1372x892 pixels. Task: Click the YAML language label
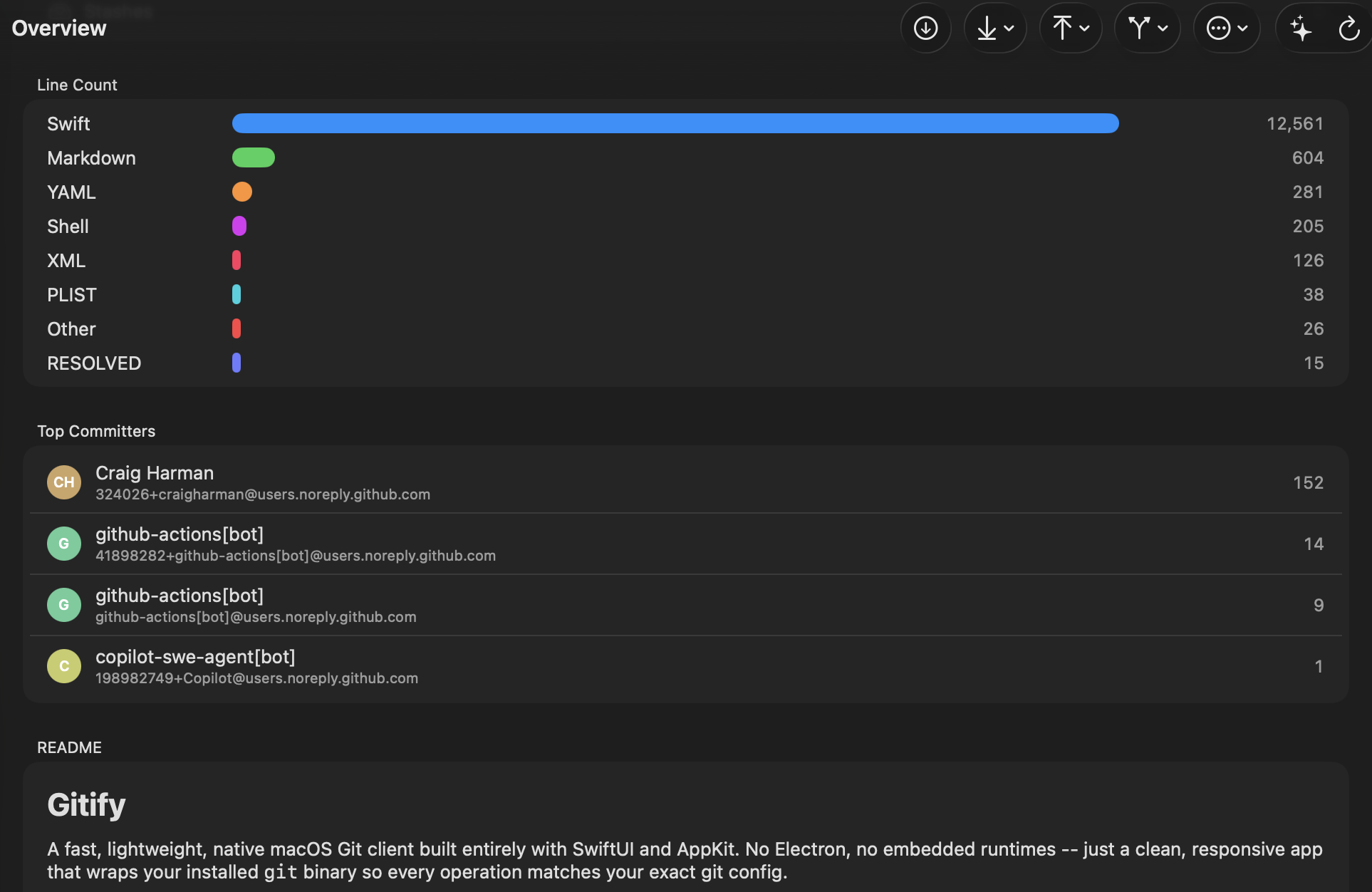click(71, 192)
